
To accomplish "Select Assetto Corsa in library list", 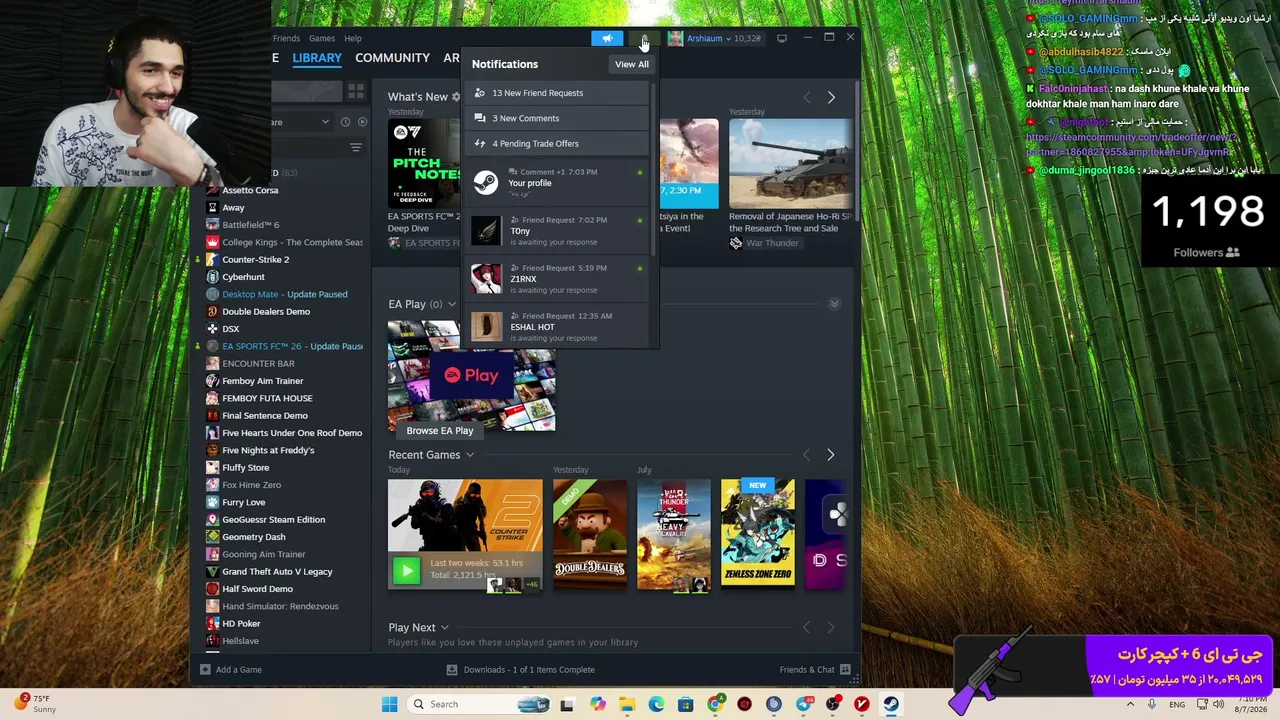I will point(250,190).
